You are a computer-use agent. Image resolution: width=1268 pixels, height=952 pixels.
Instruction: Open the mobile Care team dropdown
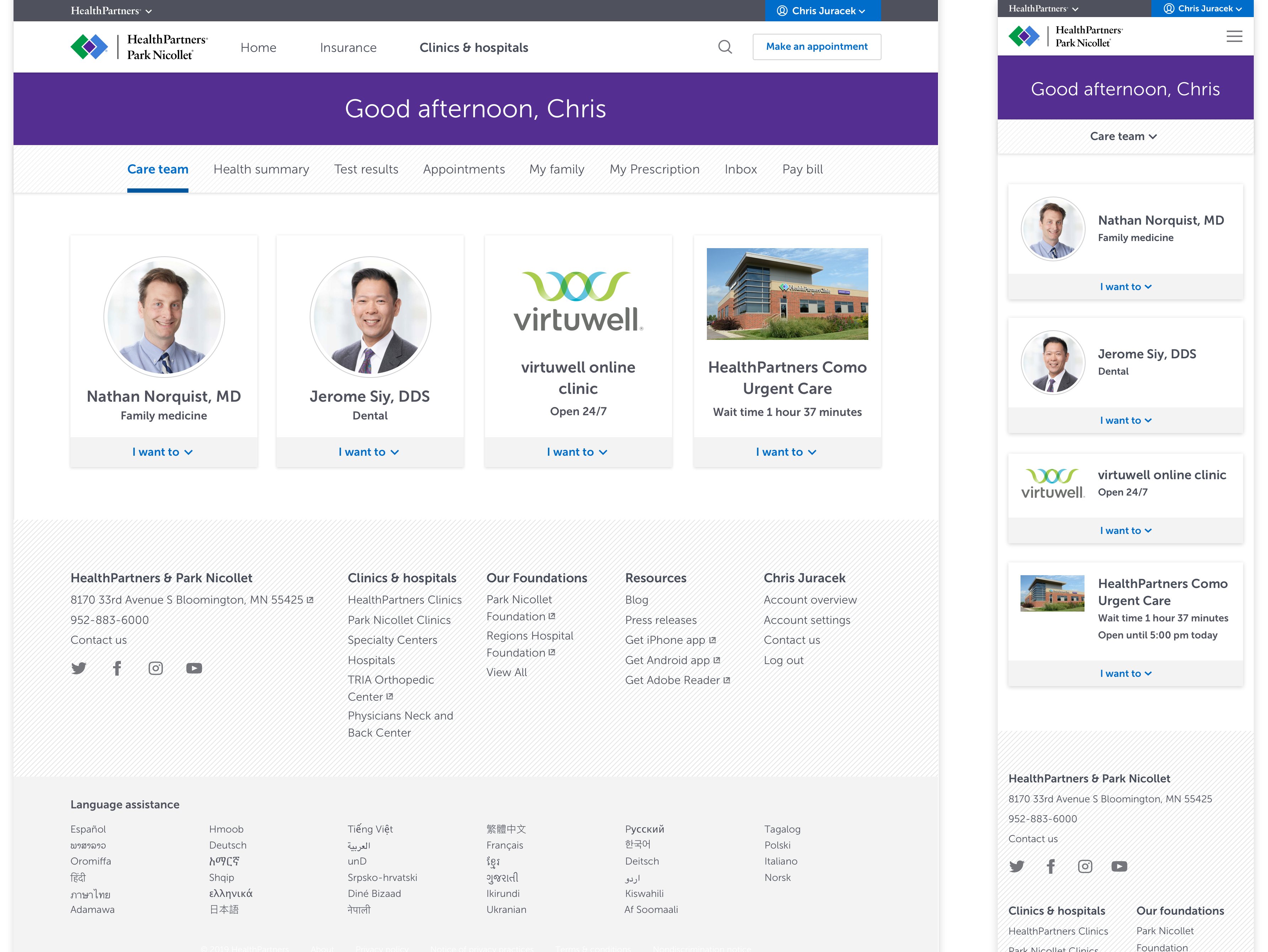tap(1124, 137)
